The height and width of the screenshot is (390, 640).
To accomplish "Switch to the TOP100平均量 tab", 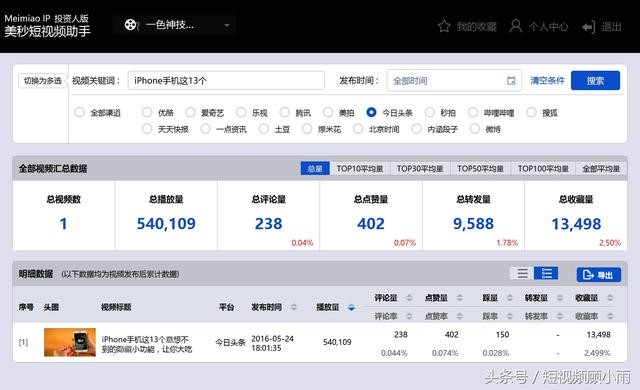I will pos(543,168).
